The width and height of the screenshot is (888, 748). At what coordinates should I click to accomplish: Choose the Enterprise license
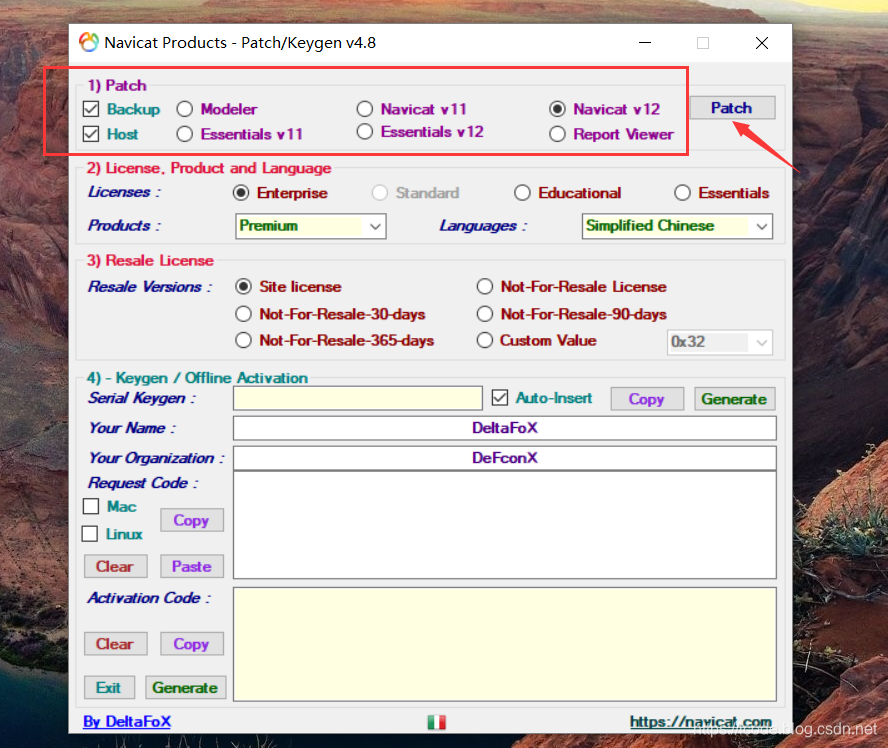tap(241, 193)
